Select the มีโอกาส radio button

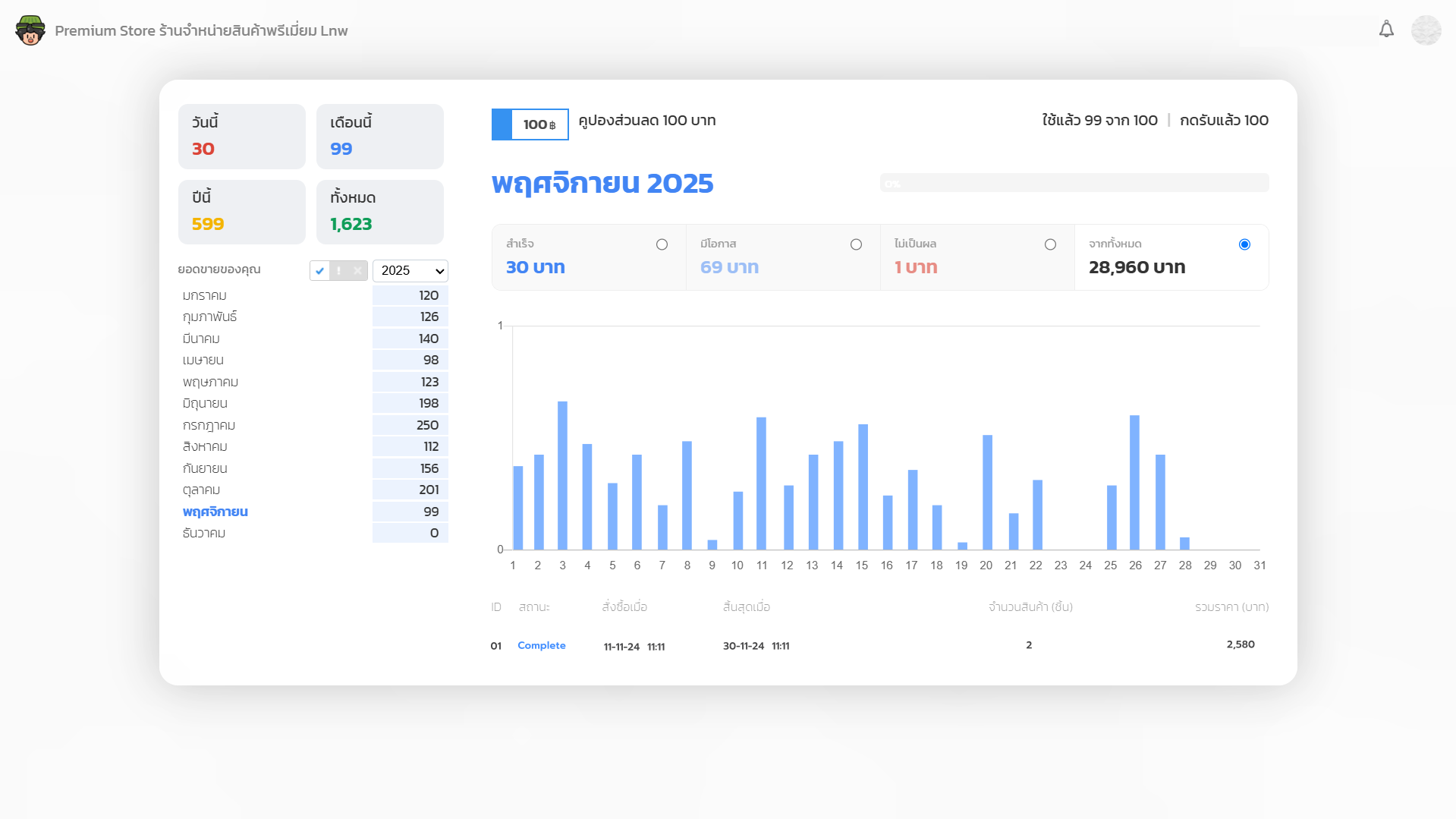[x=856, y=244]
